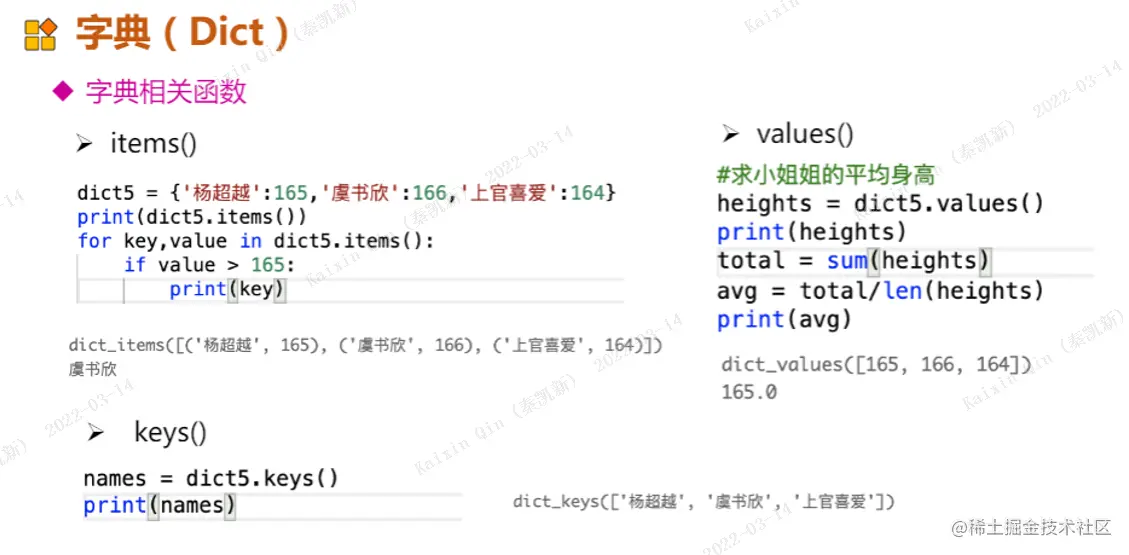This screenshot has width=1129, height=555.
Task: Click the green comment '#求小姐姐的平均身高'
Action: pyautogui.click(x=826, y=174)
